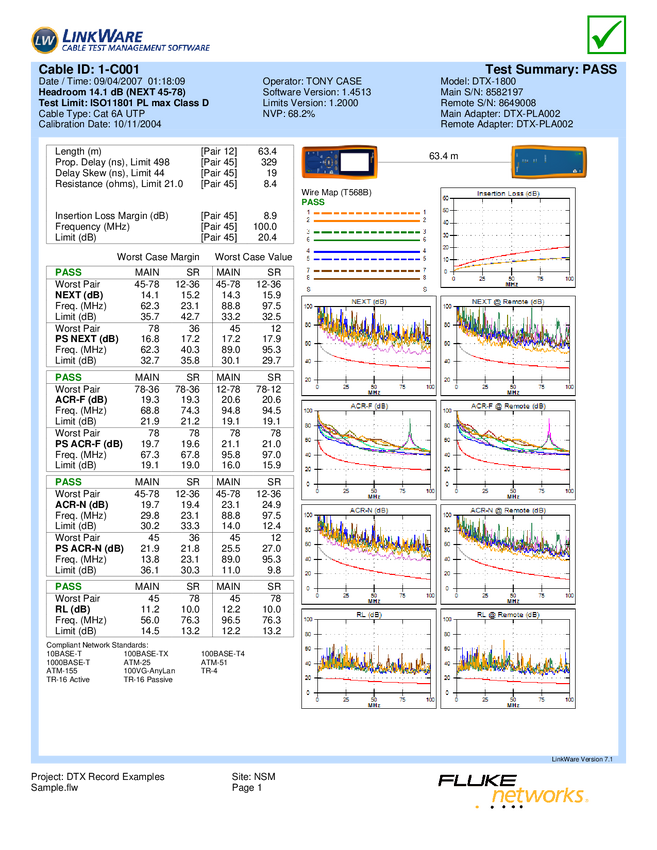Click the Date / Time 09/04/2007 line
This screenshot has height=850, width=657.
[112, 81]
